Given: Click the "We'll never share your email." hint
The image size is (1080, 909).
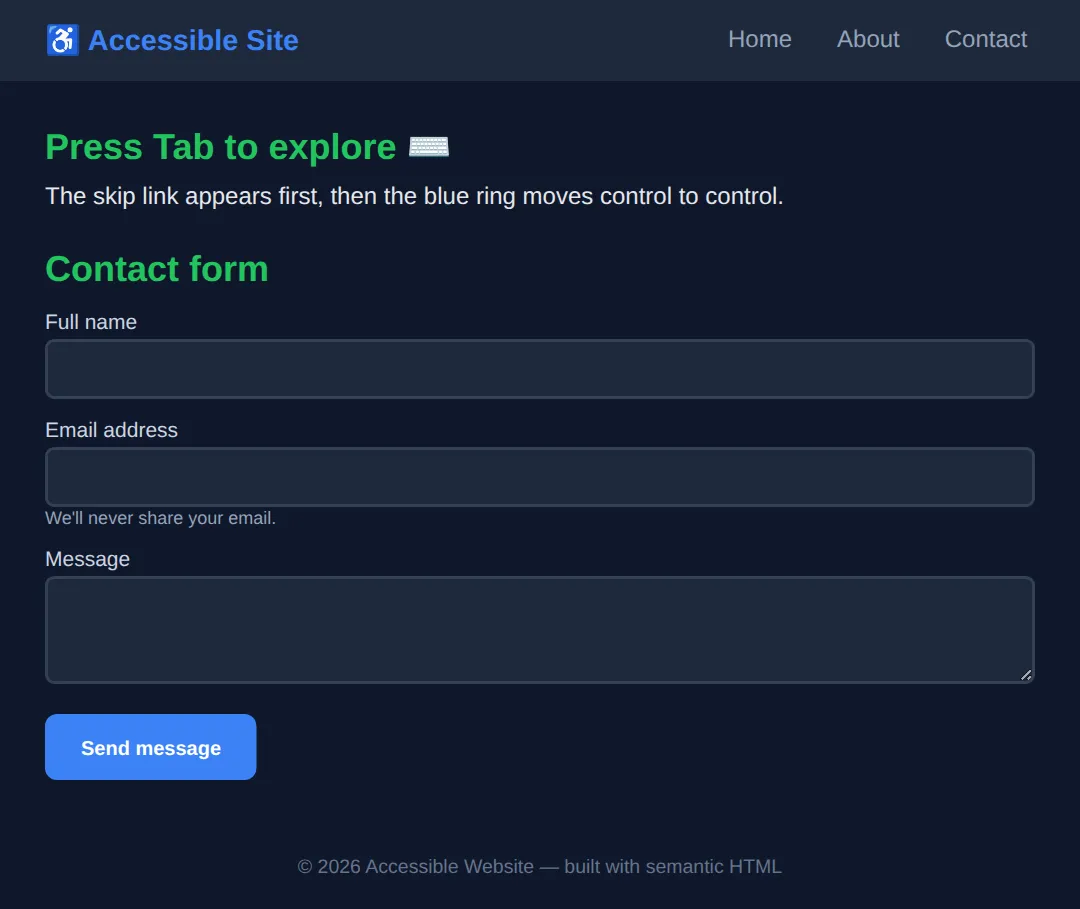Looking at the screenshot, I should click(160, 518).
